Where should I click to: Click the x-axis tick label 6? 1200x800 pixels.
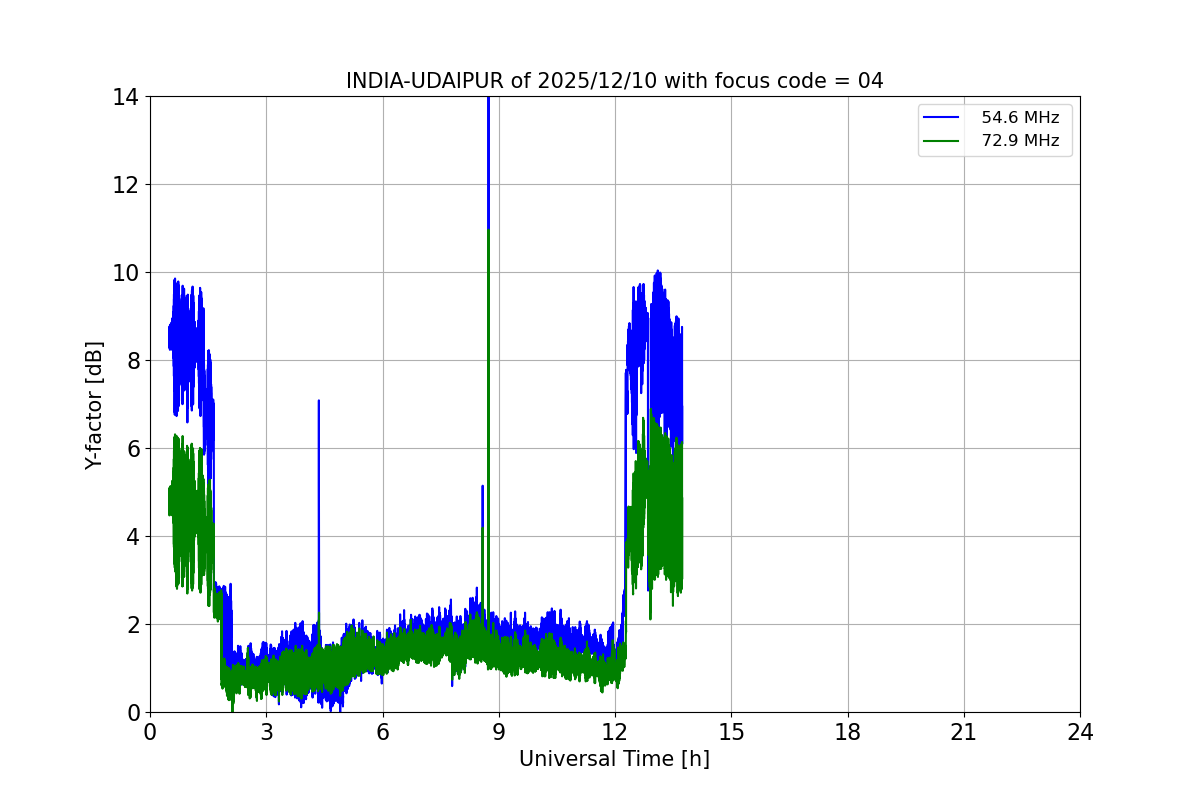pyautogui.click(x=383, y=732)
